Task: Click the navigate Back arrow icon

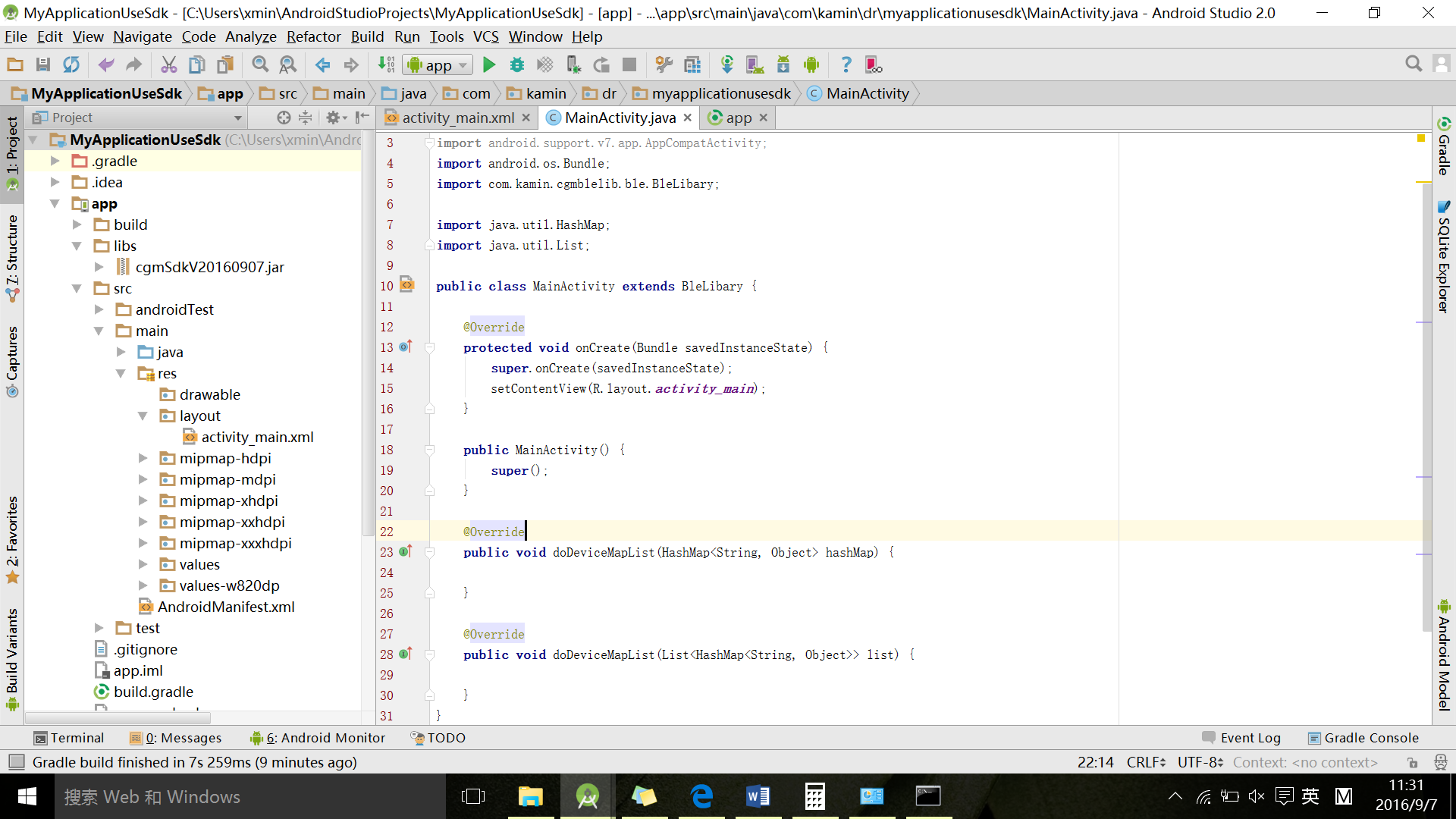Action: pos(323,65)
